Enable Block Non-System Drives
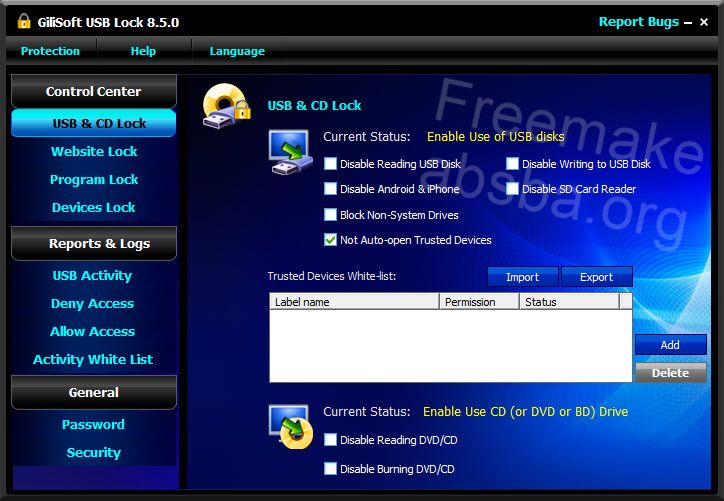The height and width of the screenshot is (501, 724). (x=330, y=214)
